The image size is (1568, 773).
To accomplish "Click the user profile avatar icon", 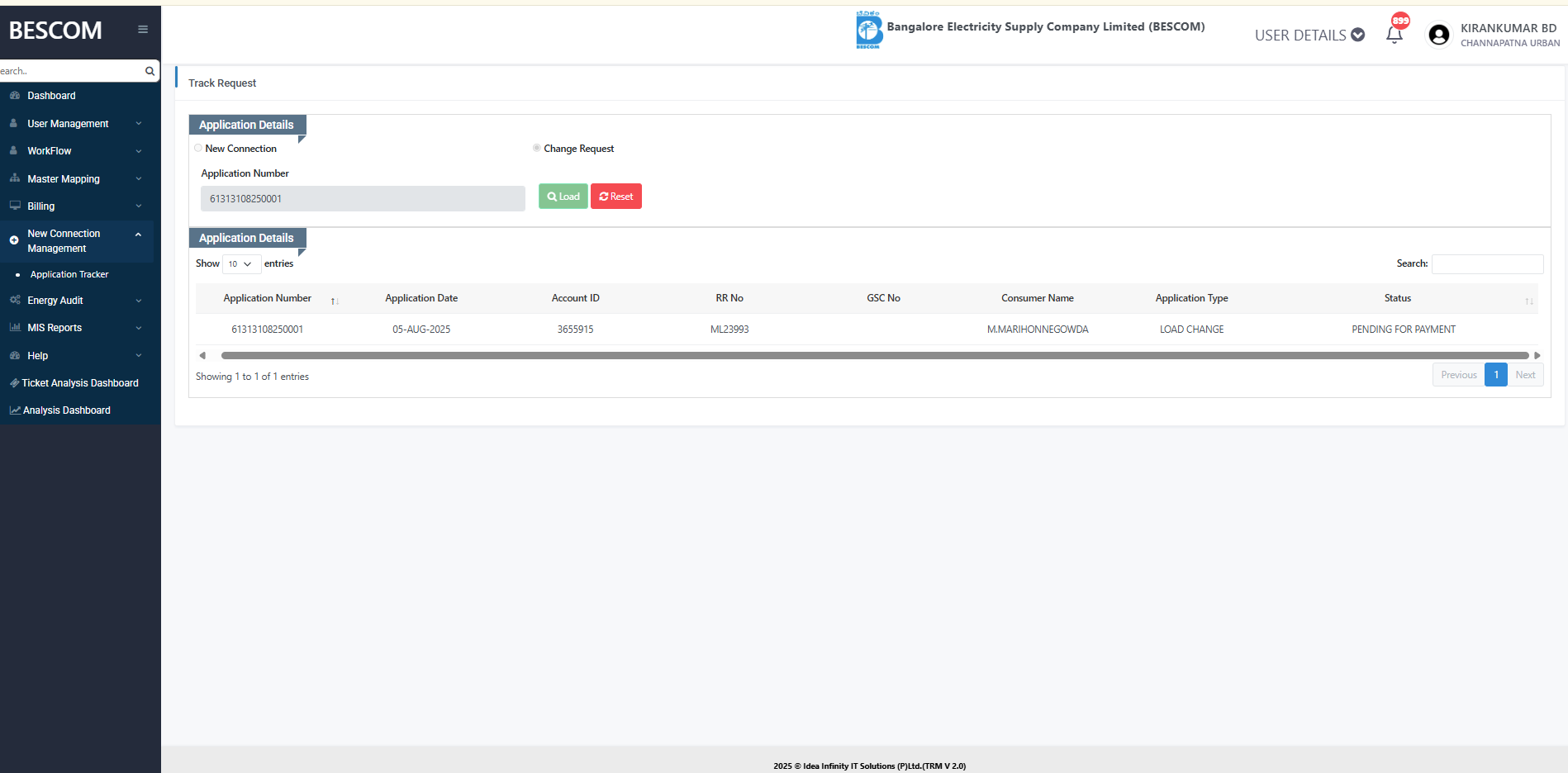I will click(x=1438, y=35).
